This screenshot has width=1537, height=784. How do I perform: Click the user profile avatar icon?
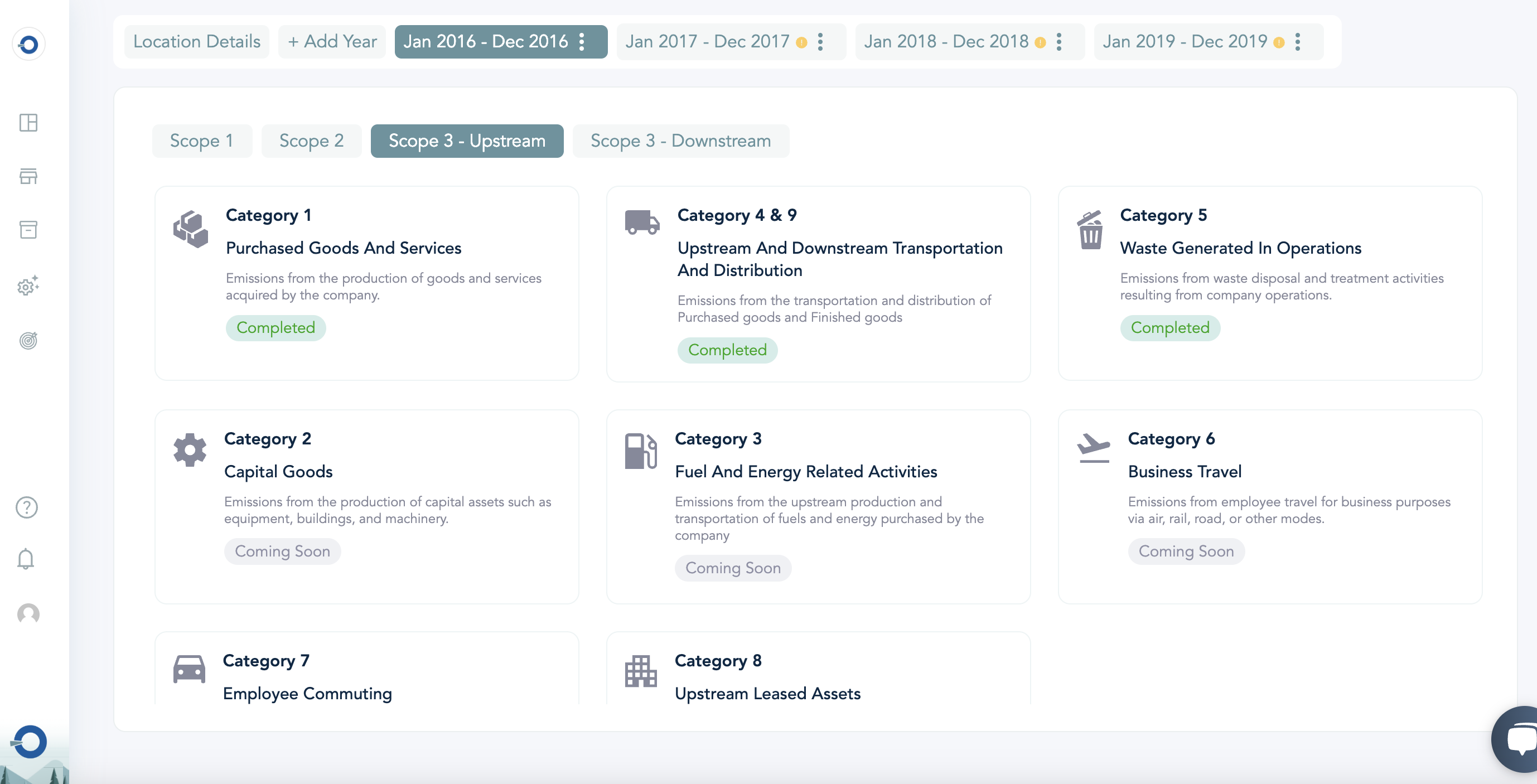(28, 613)
